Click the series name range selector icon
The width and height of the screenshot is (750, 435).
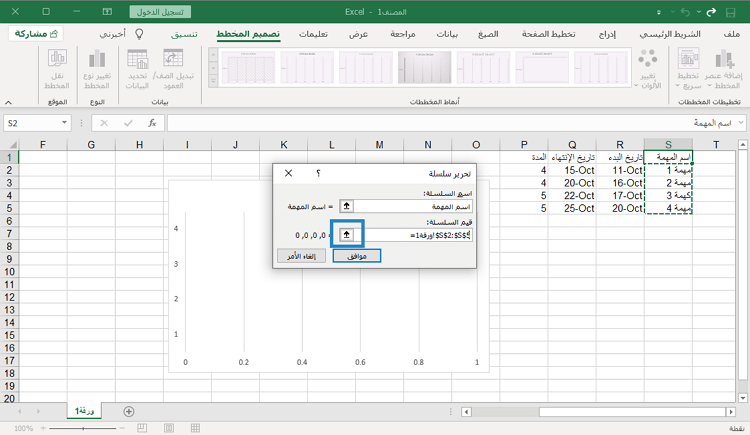click(346, 205)
